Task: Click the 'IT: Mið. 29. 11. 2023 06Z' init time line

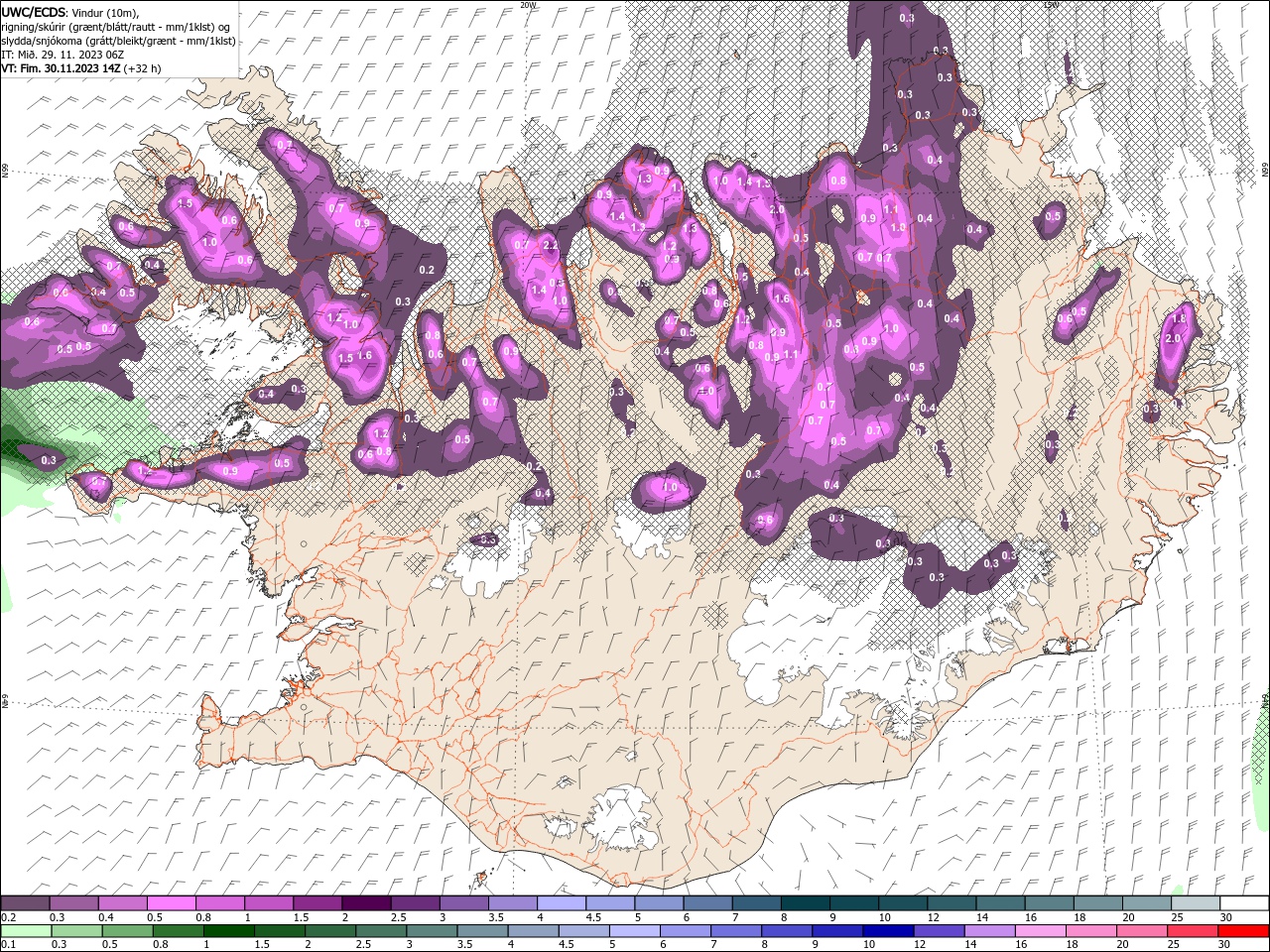Action: (63, 55)
